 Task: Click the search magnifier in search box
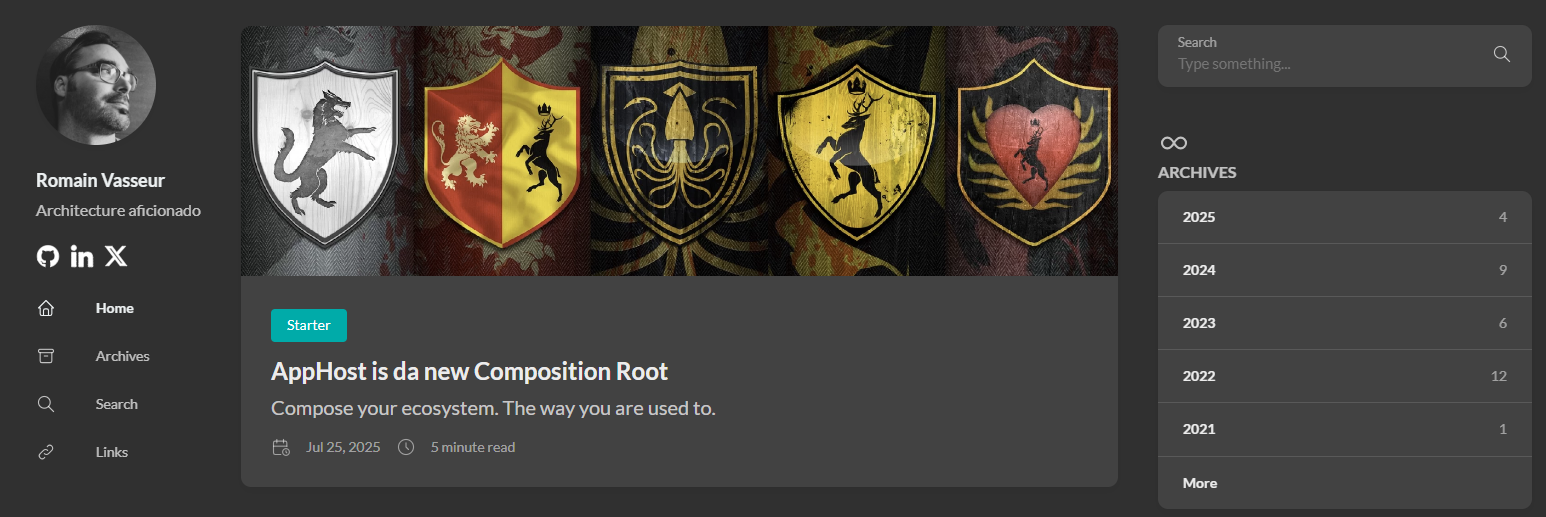pyautogui.click(x=1501, y=54)
